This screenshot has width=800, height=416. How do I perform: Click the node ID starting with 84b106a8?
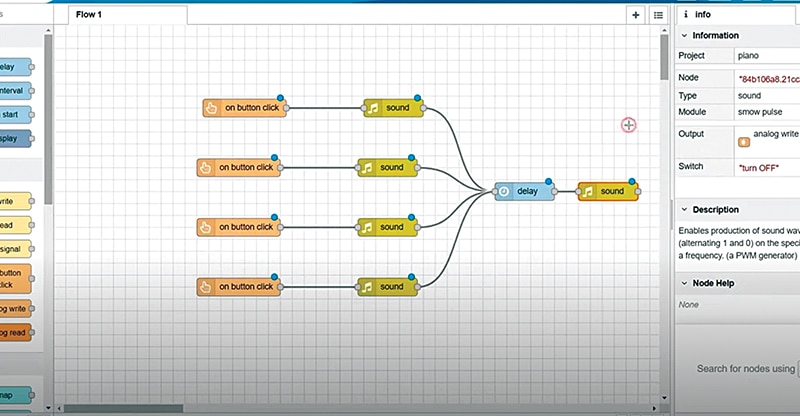tap(769, 79)
